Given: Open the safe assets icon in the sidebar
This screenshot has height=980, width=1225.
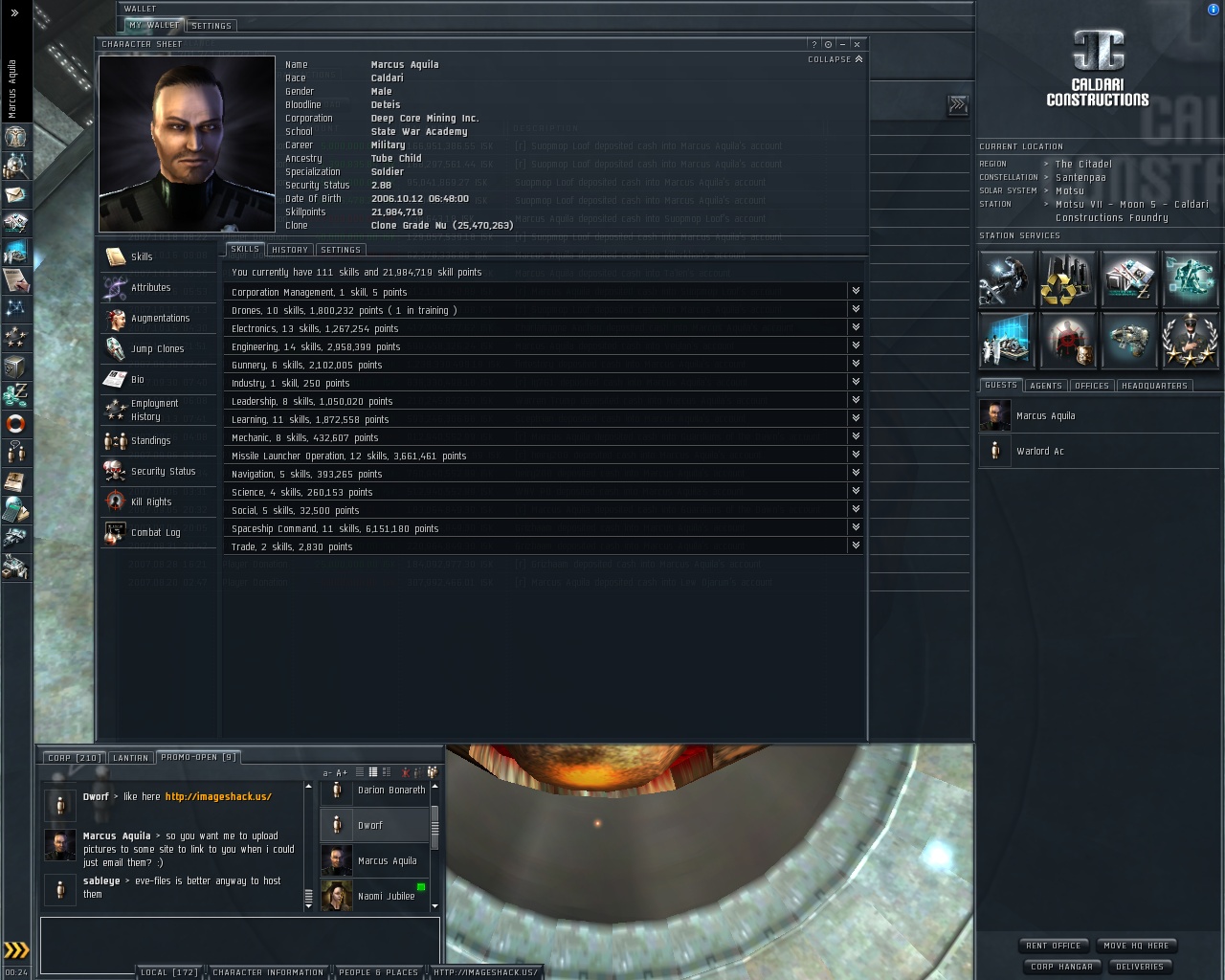Looking at the screenshot, I should 16,366.
